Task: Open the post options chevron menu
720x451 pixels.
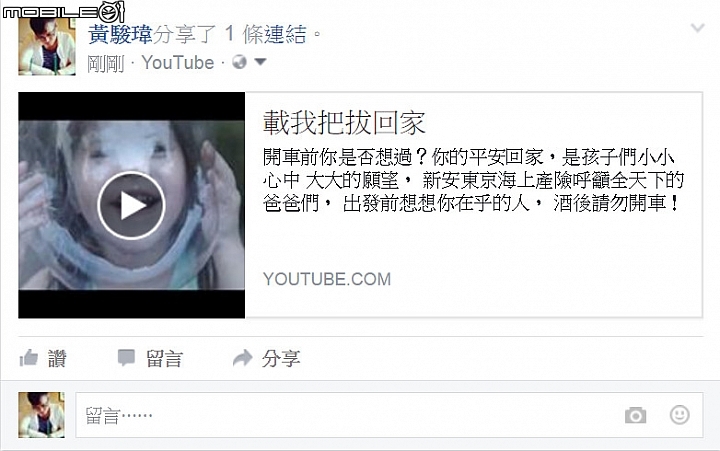Action: tap(698, 28)
